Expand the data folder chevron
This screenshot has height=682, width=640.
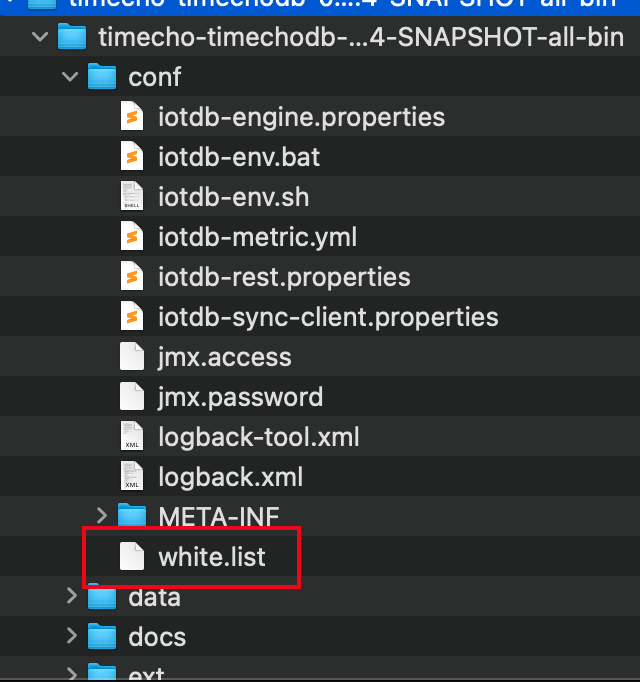tap(71, 597)
